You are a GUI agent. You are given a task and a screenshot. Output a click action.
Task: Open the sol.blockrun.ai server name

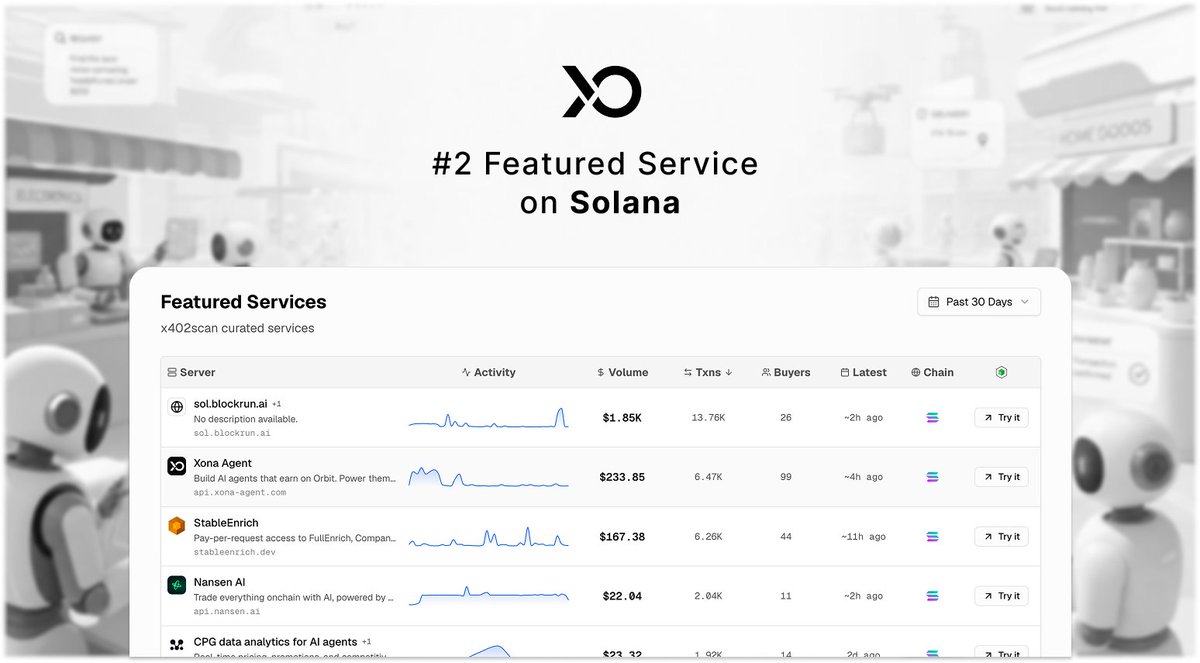230,404
